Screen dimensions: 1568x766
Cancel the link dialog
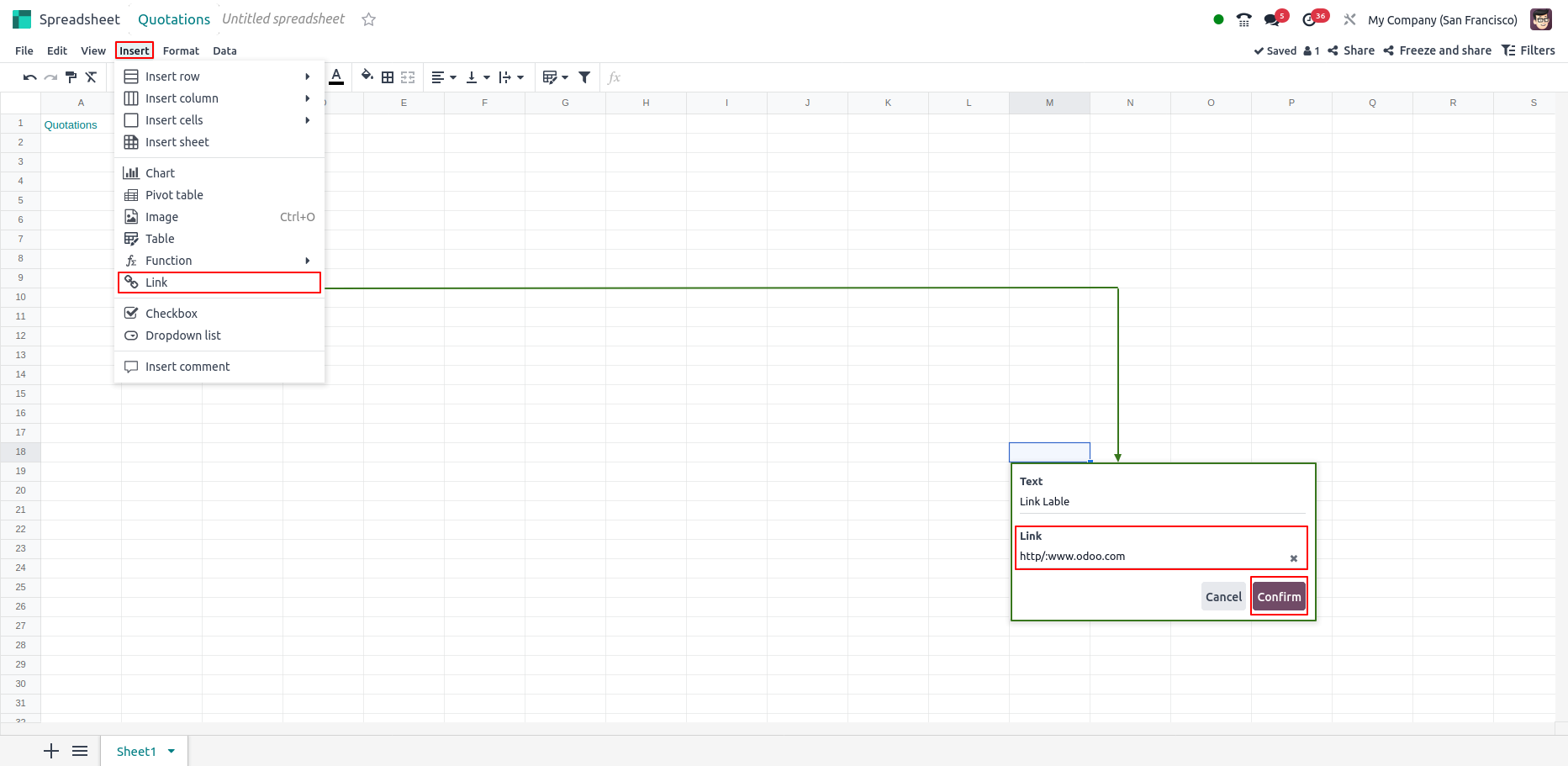pos(1222,597)
